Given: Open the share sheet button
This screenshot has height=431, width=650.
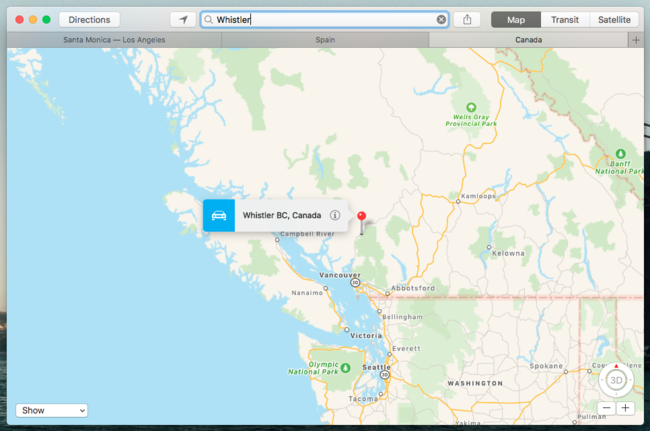Looking at the screenshot, I should 467,19.
